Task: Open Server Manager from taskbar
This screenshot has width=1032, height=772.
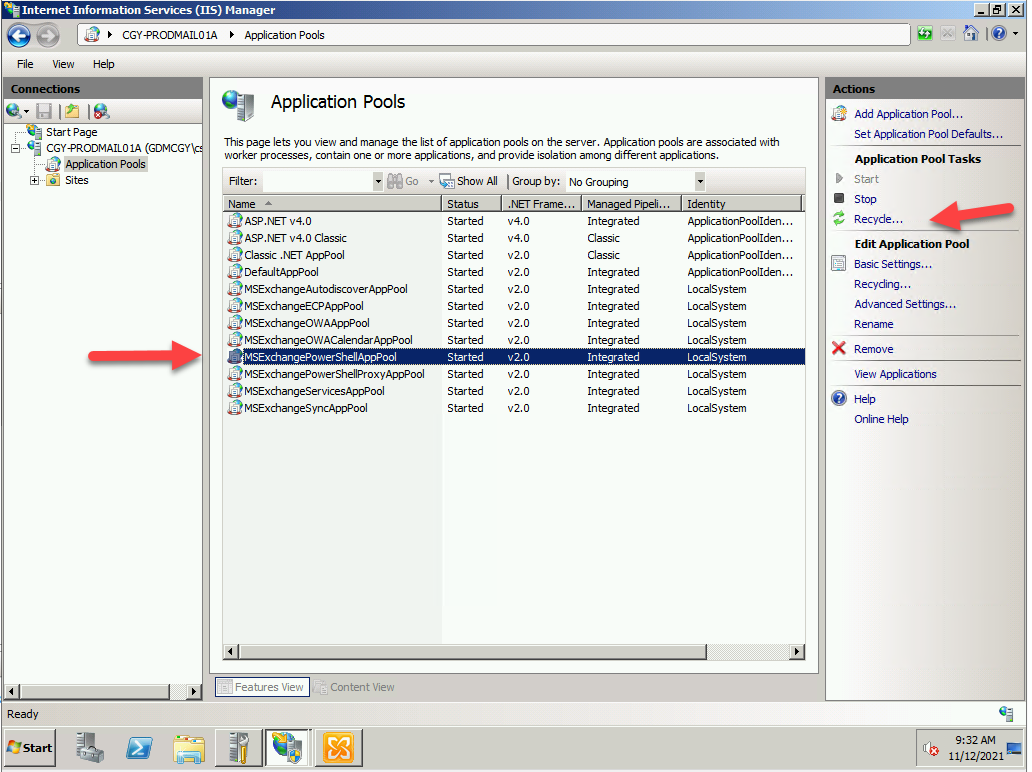Action: [90, 748]
